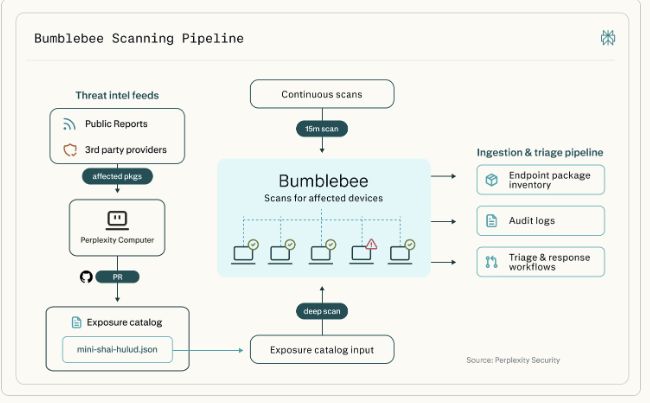Open the Triage & response workflows card
The width and height of the screenshot is (650, 403).
click(541, 262)
